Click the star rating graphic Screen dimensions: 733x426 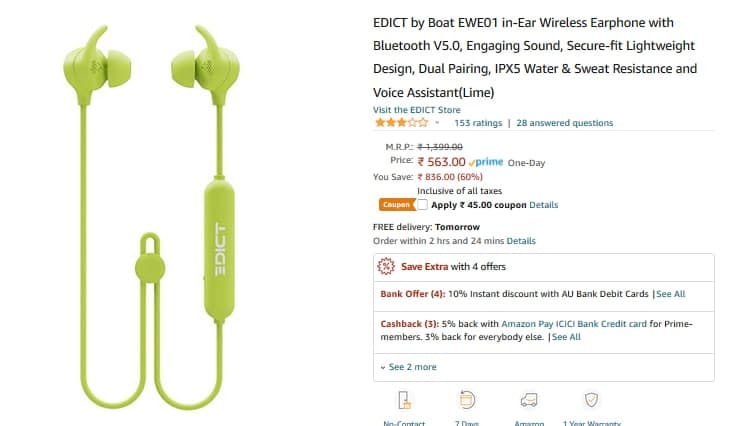[x=402, y=123]
